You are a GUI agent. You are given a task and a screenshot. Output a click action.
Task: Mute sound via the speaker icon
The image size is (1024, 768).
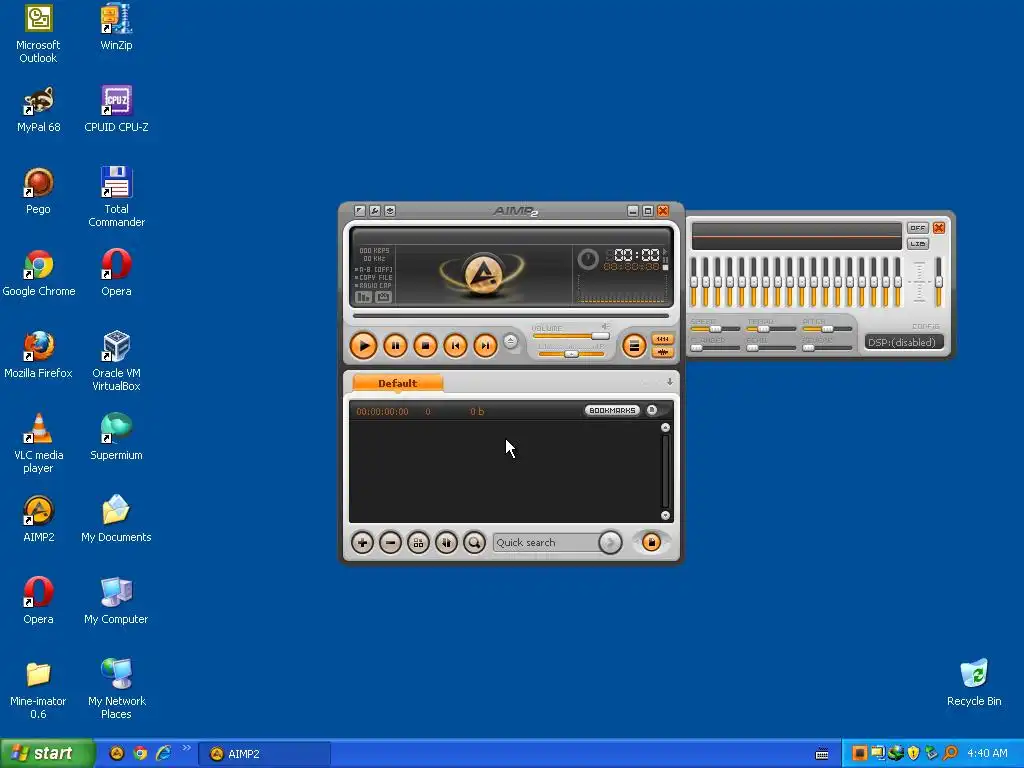pyautogui.click(x=605, y=326)
